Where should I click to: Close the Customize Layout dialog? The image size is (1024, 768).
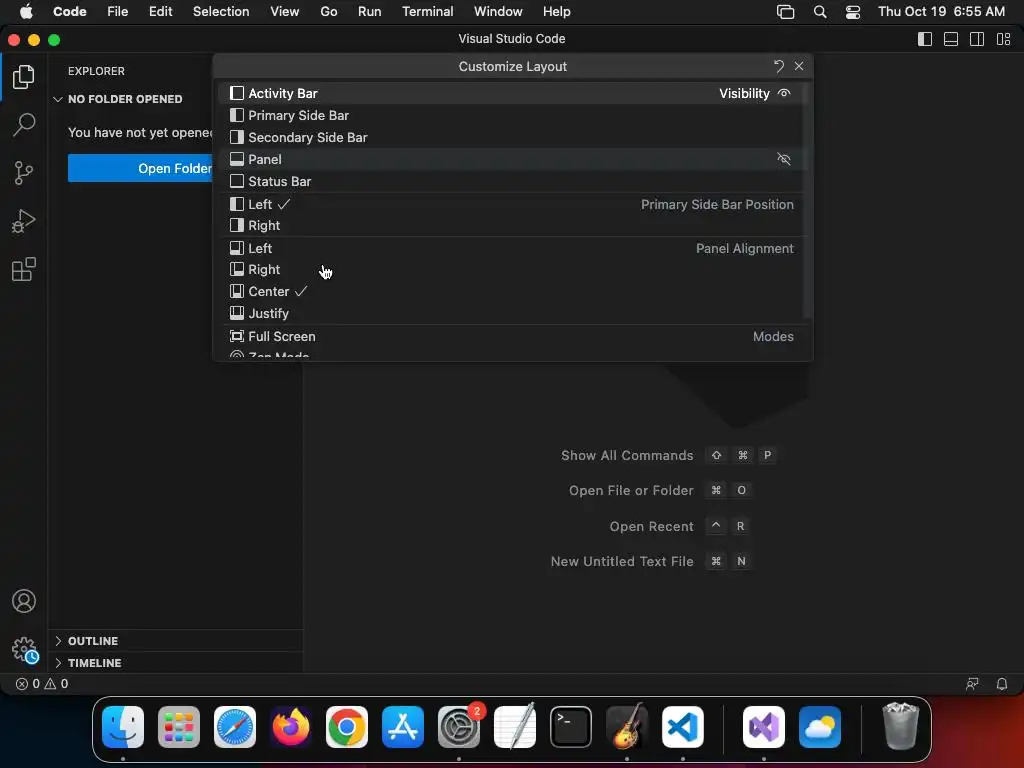point(799,66)
